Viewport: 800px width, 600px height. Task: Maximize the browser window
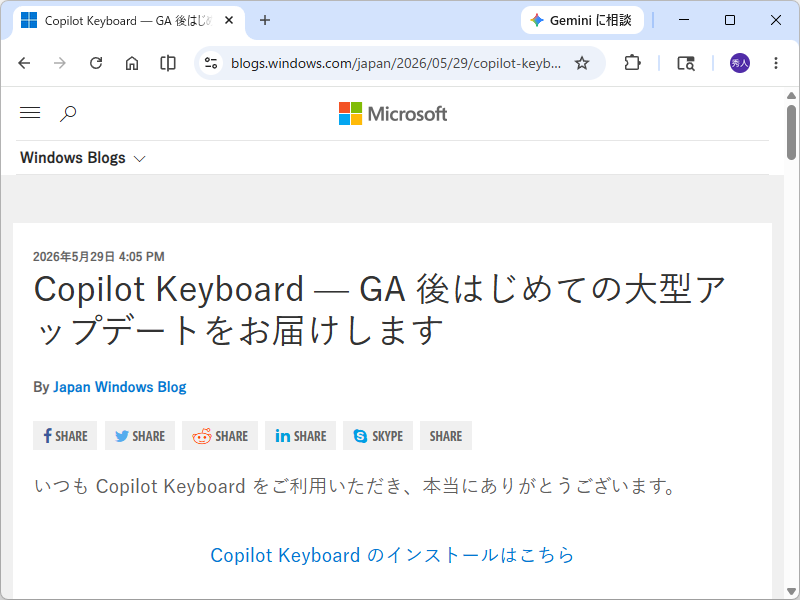[730, 20]
